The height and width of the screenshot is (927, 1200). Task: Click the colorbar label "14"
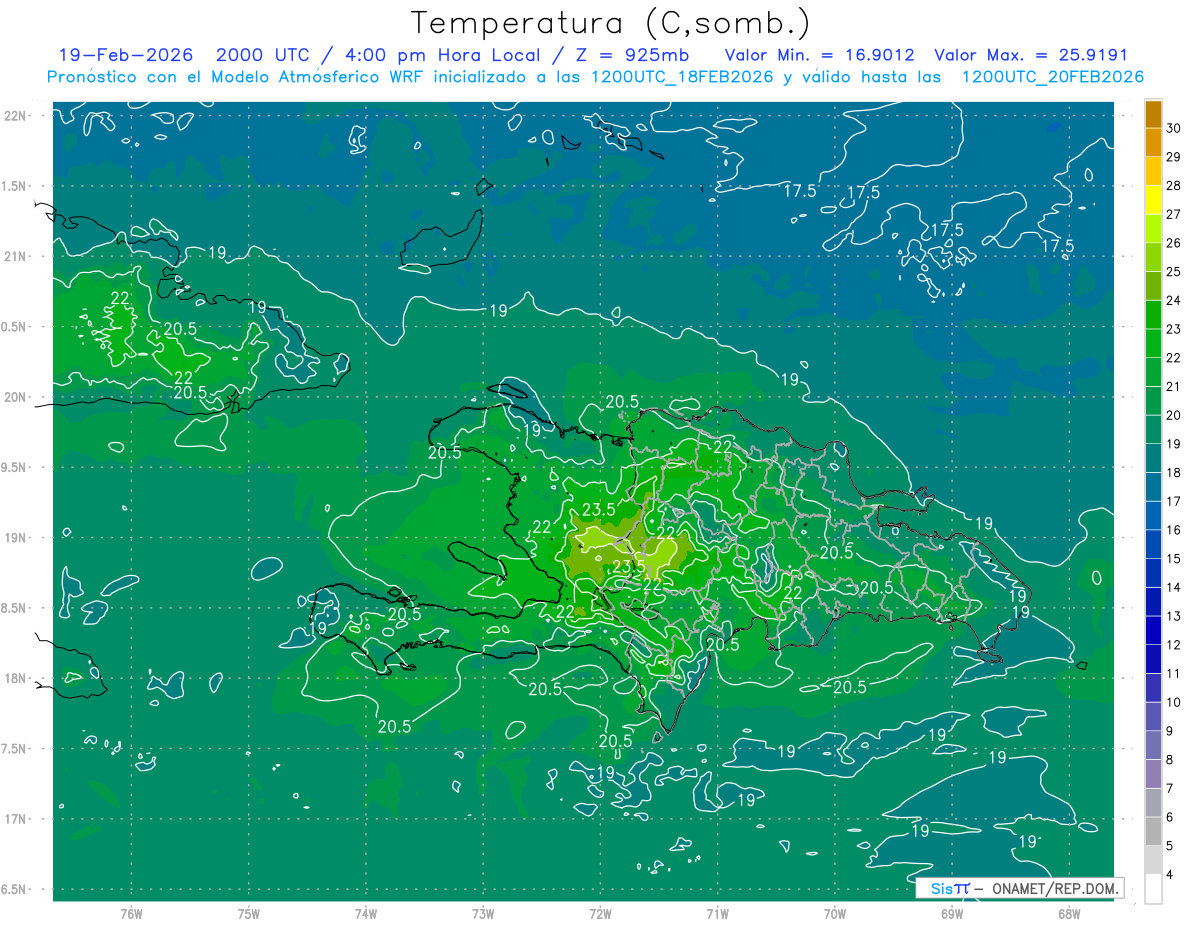tap(1174, 587)
